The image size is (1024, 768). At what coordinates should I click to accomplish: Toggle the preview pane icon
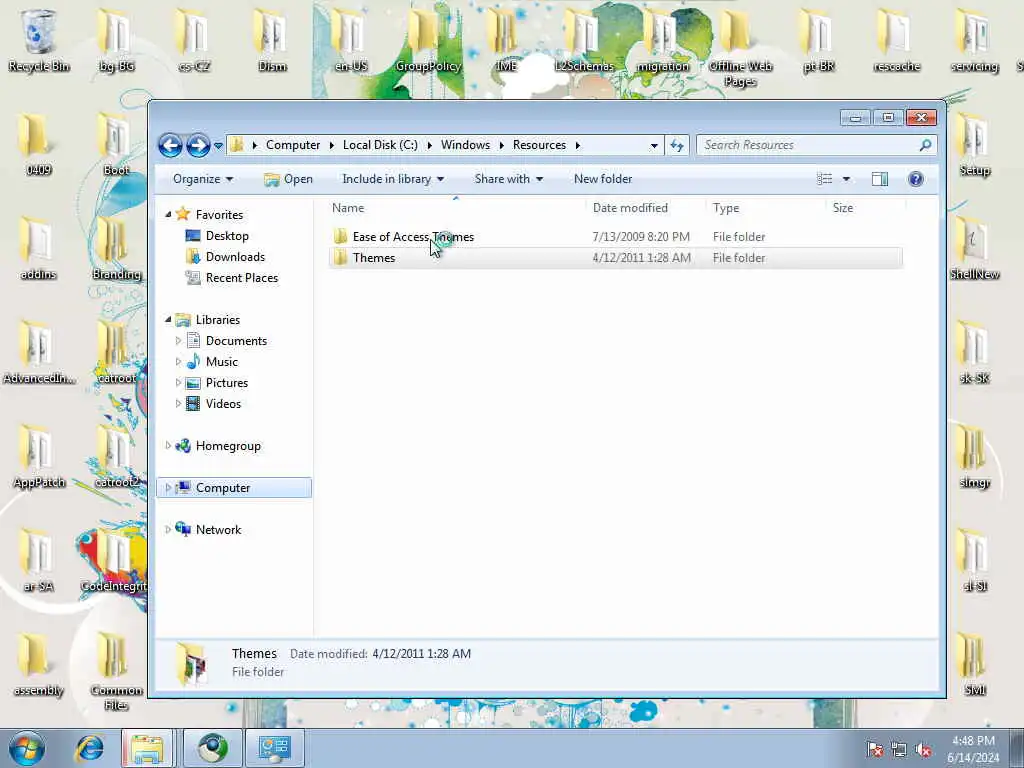pyautogui.click(x=880, y=179)
